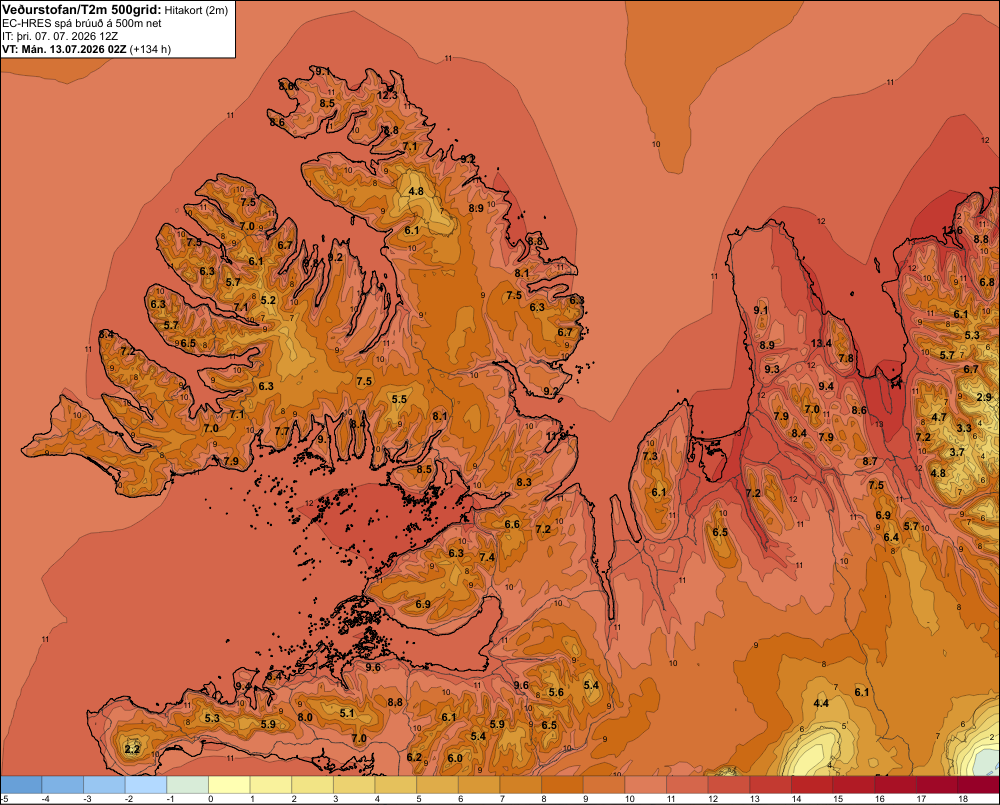
Task: Click the '-5' legend scale label
Action: [4, 799]
